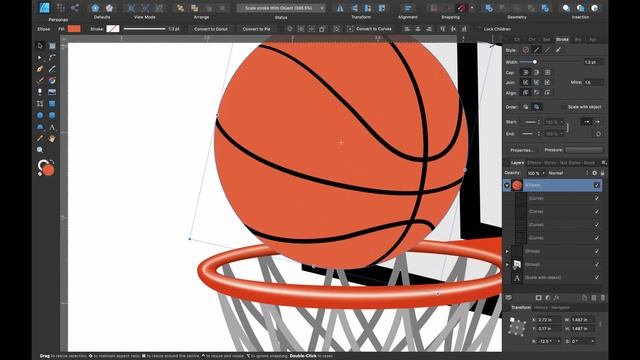Click the Flip Horizontal transform icon
The height and width of the screenshot is (360, 640).
[340, 8]
